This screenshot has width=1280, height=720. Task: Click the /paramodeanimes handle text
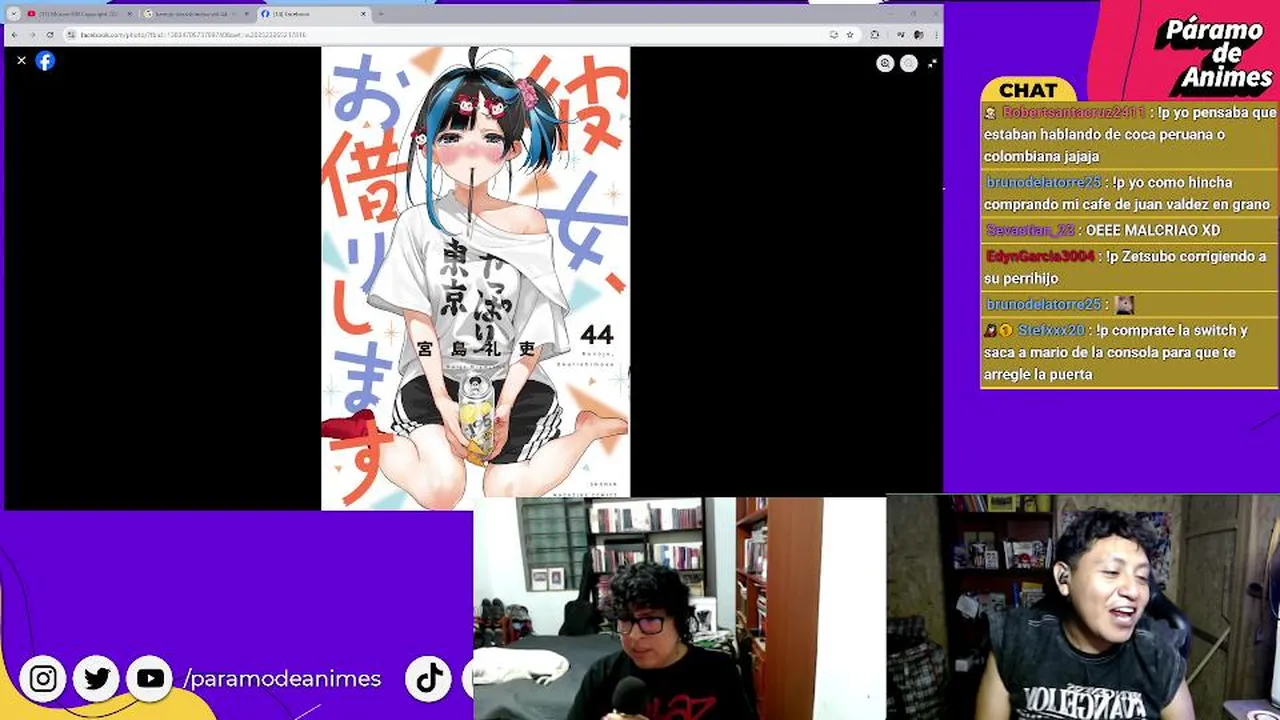point(282,679)
